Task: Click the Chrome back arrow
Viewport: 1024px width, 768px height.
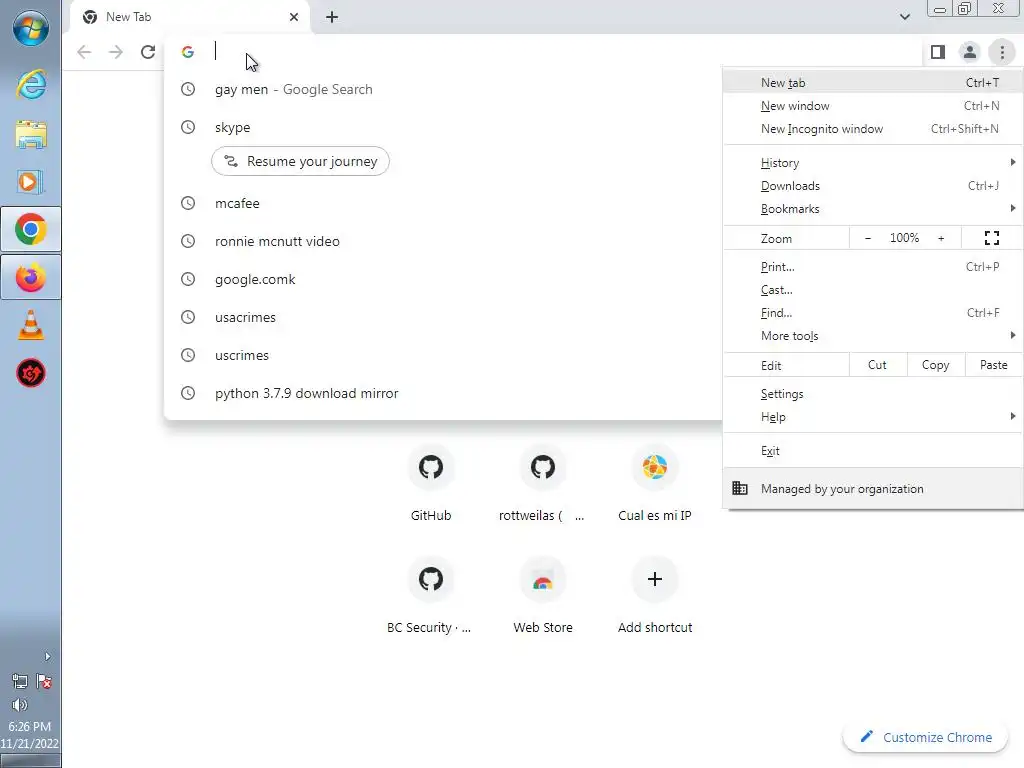Action: [x=84, y=52]
